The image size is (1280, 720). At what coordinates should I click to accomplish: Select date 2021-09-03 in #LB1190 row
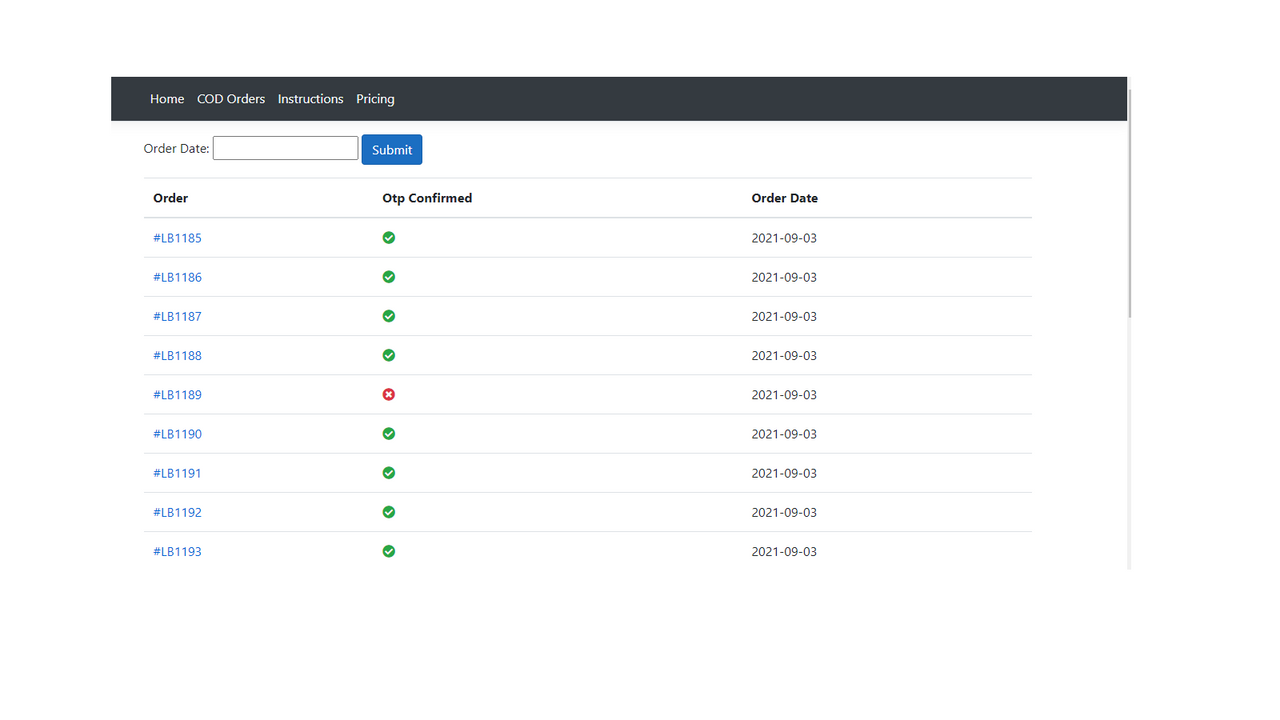(x=784, y=434)
